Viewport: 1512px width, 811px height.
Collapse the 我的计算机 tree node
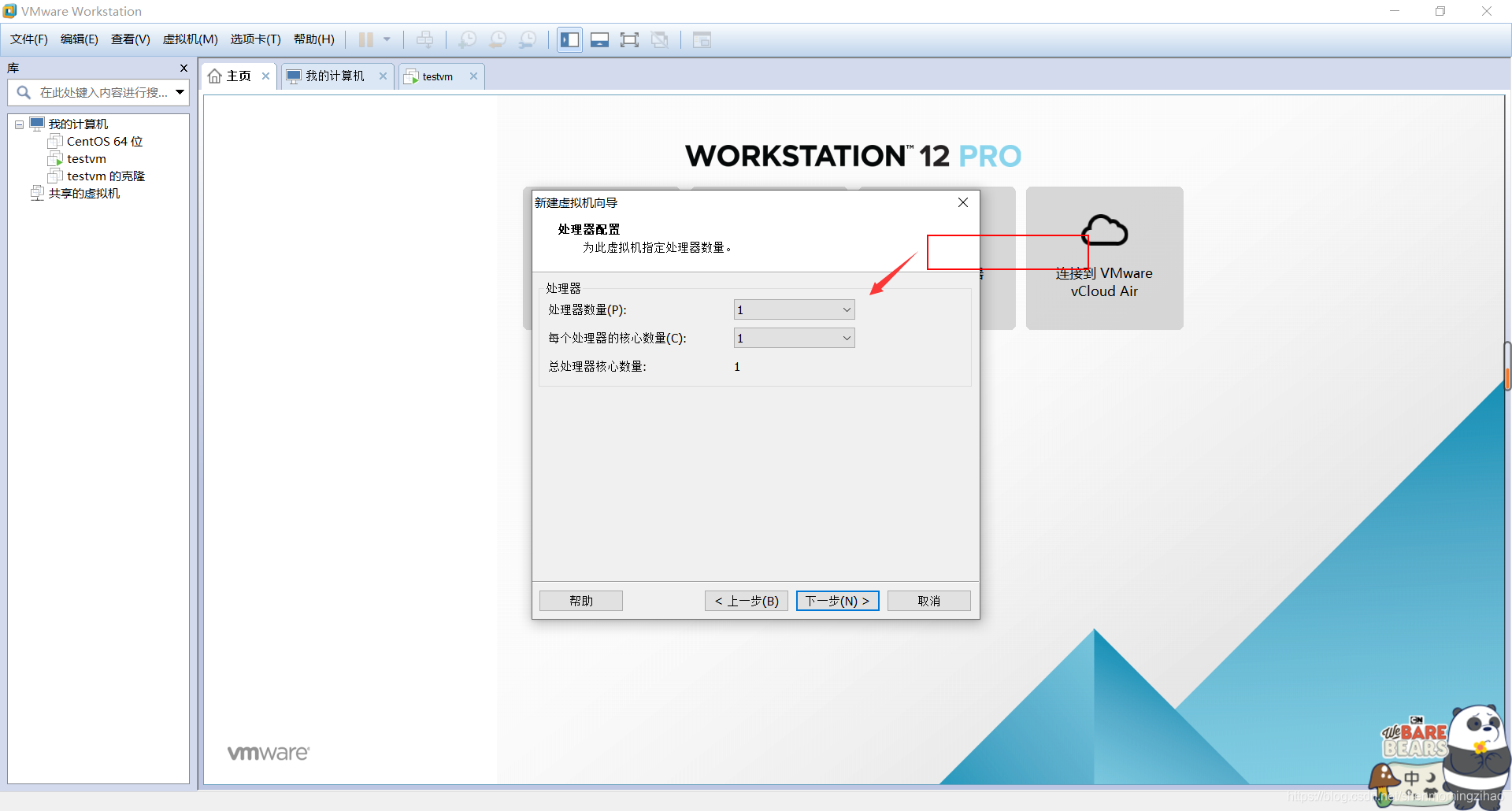(x=19, y=124)
